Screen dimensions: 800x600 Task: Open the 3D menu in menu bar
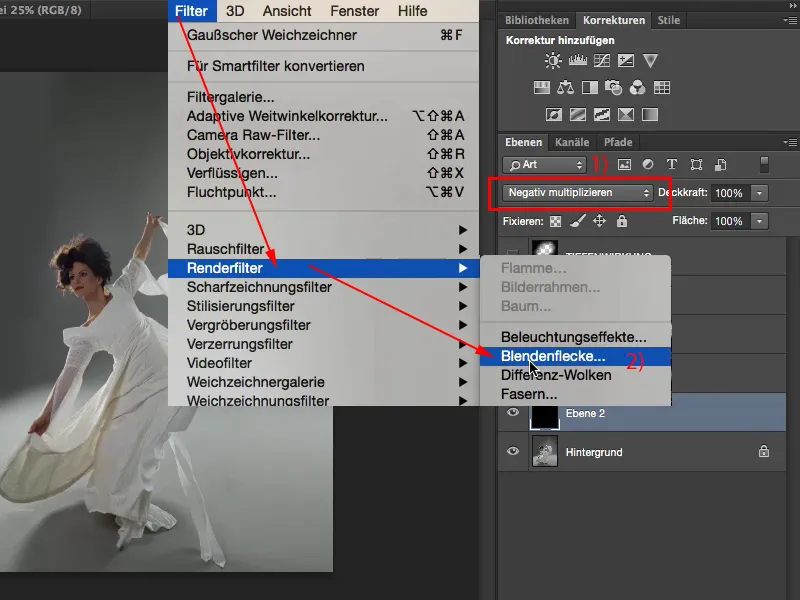pyautogui.click(x=235, y=11)
